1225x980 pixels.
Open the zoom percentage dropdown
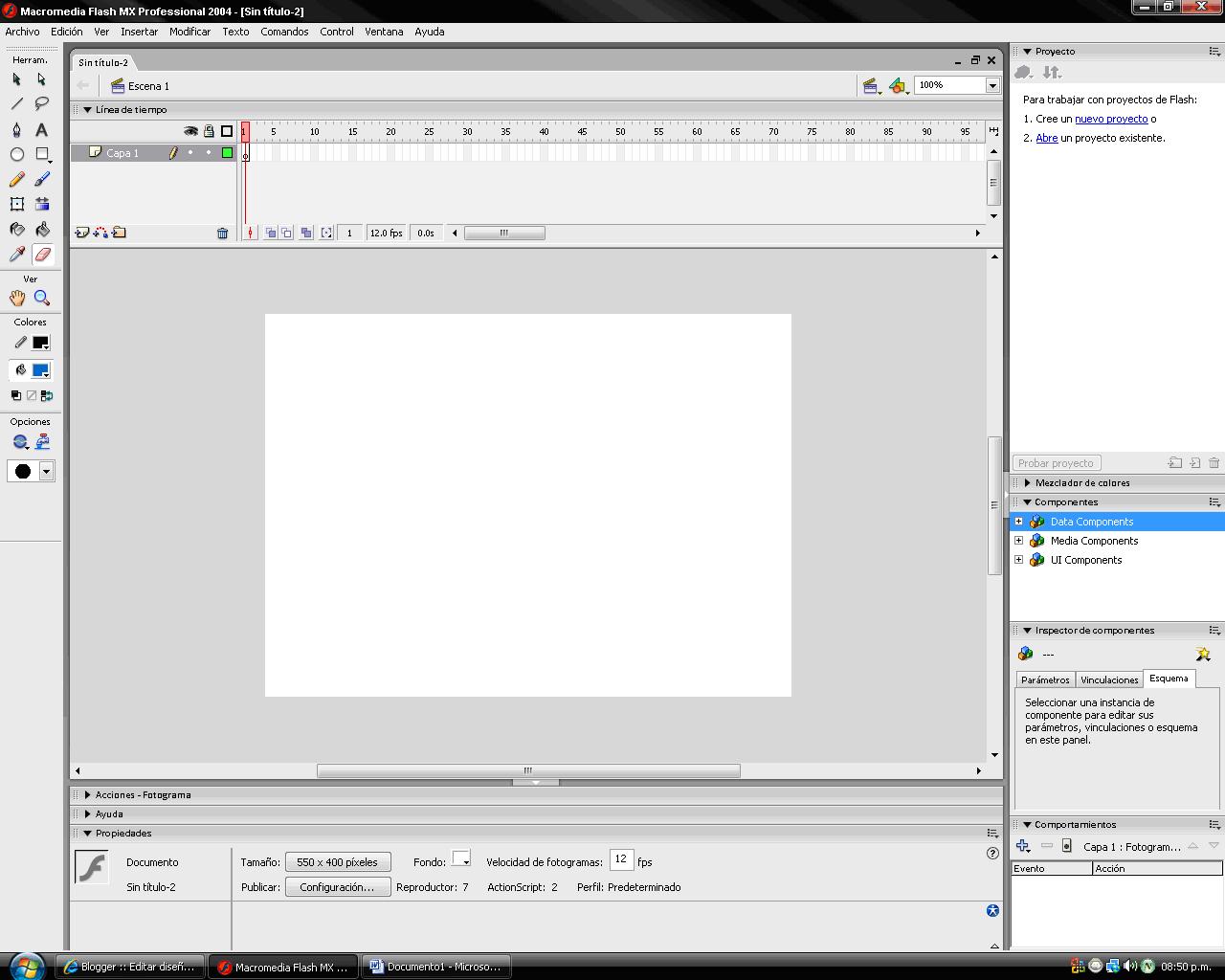tap(992, 85)
